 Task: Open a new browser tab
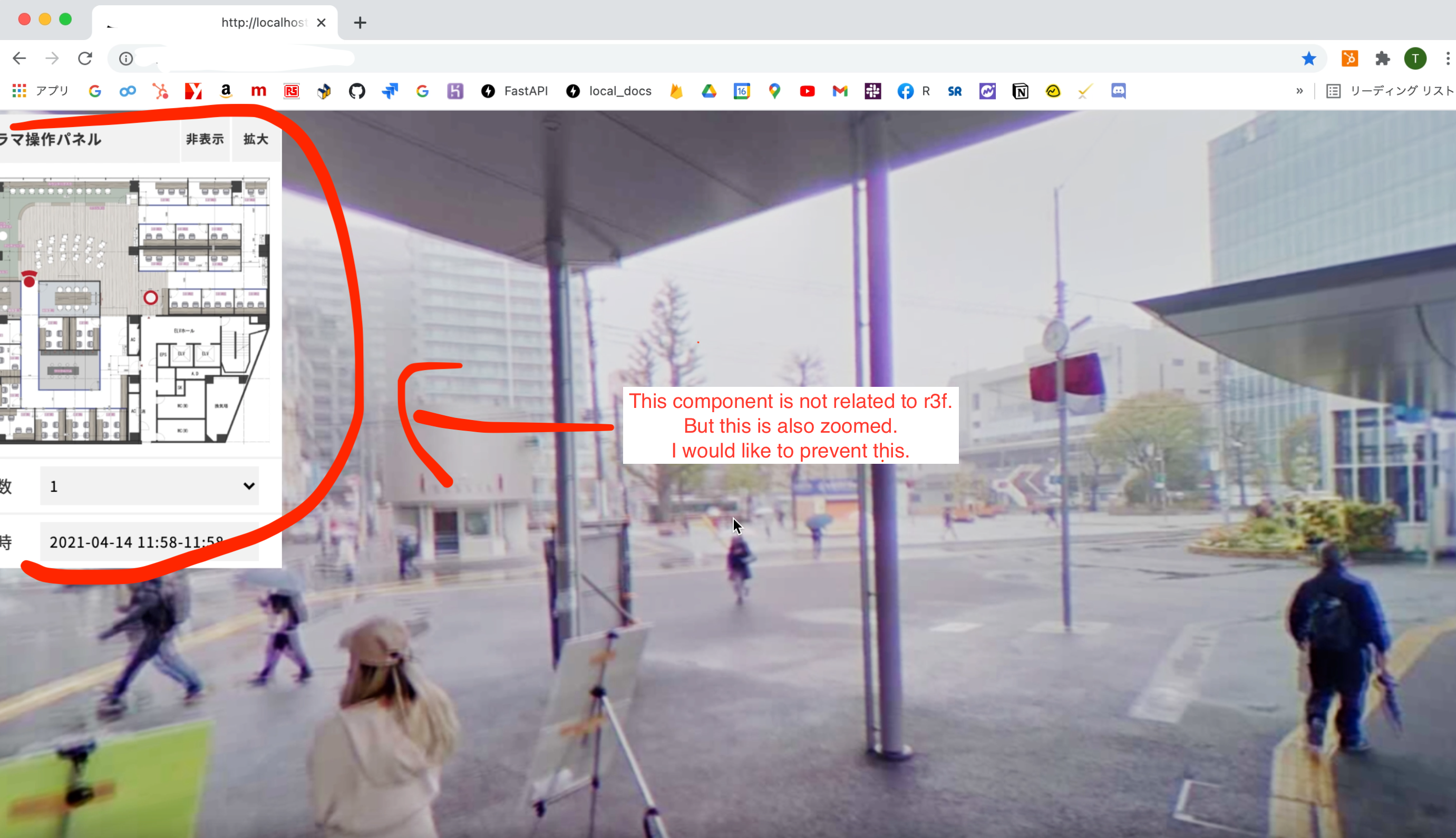(360, 23)
